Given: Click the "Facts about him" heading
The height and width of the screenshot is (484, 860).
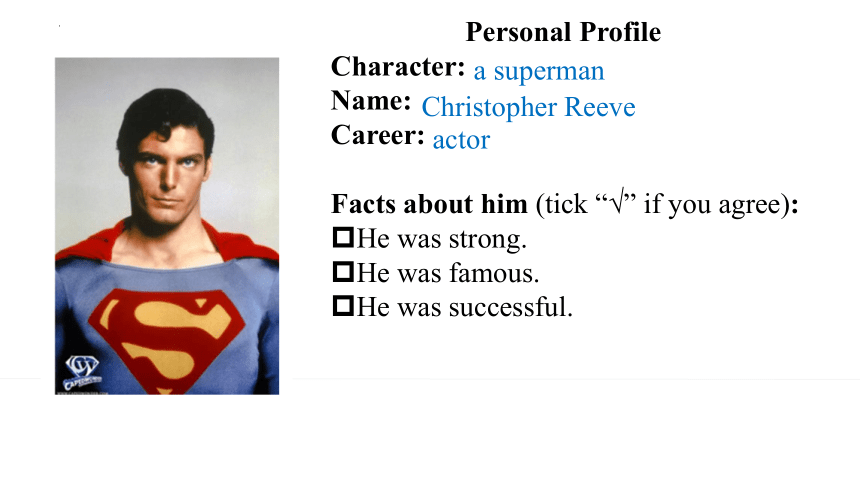Looking at the screenshot, I should pos(429,204).
